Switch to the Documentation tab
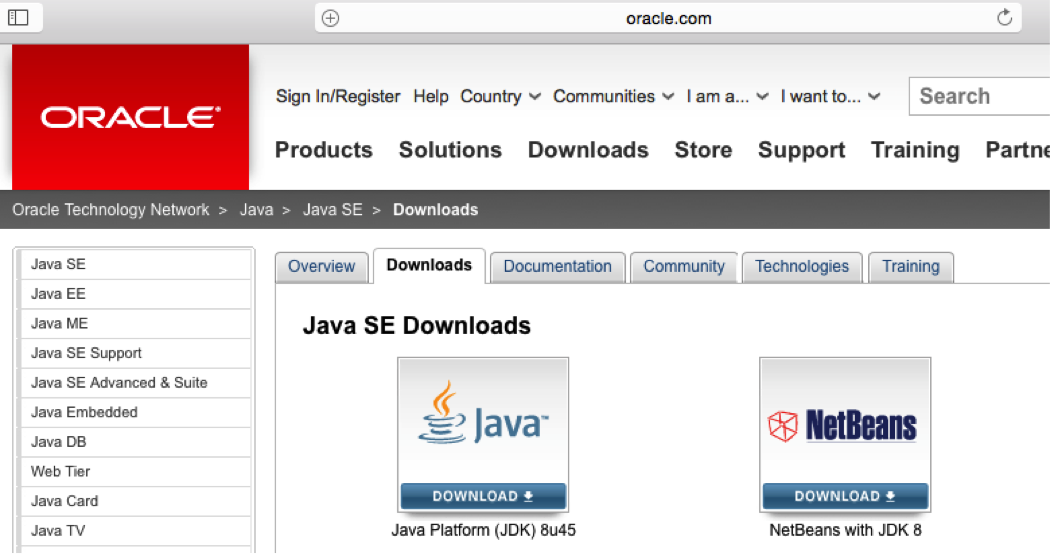 click(557, 267)
